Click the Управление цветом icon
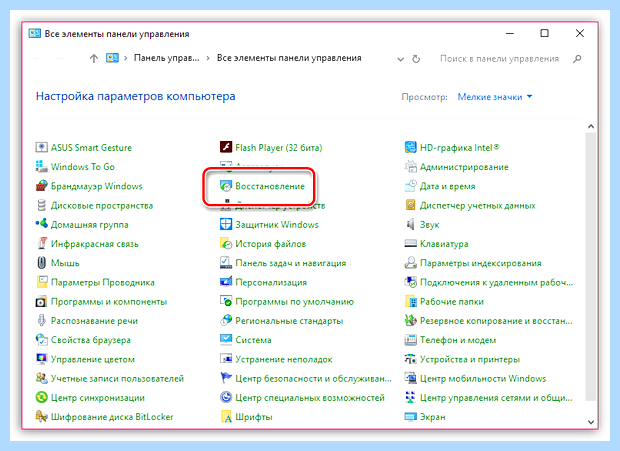Screen dimensions: 620x451 coord(42,359)
